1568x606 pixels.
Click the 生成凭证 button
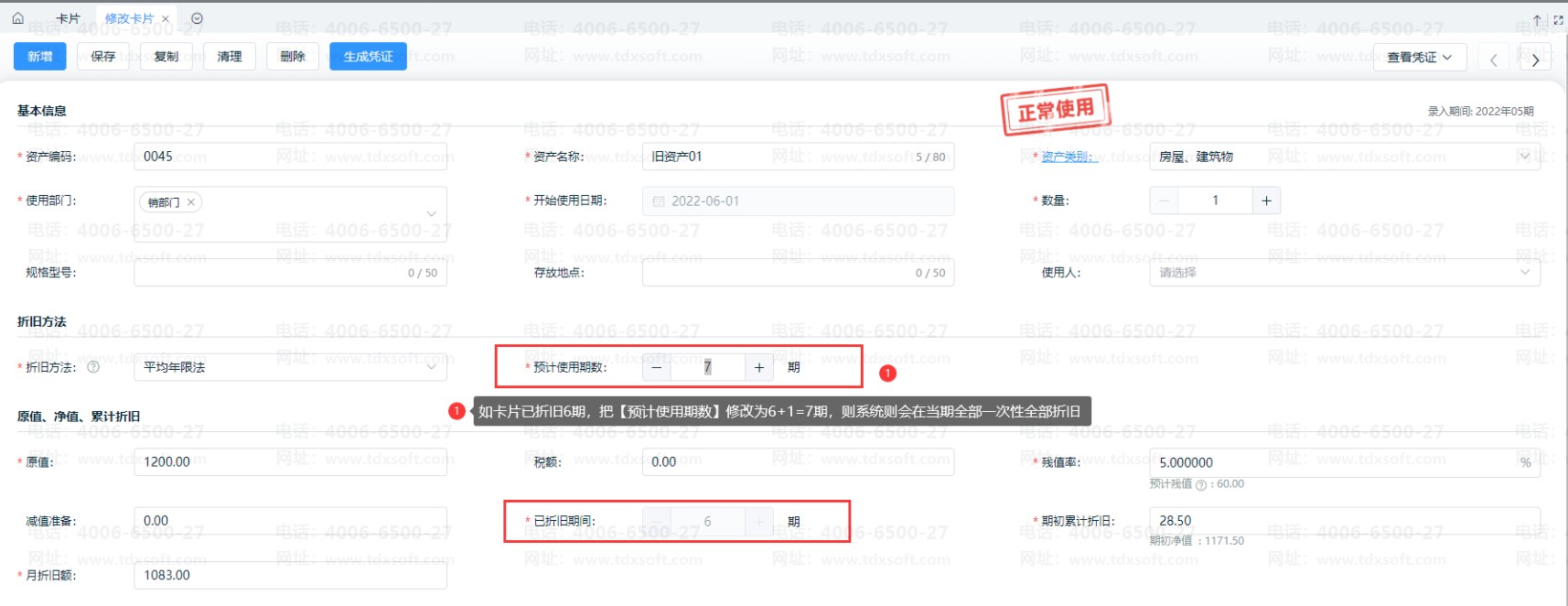pos(368,57)
